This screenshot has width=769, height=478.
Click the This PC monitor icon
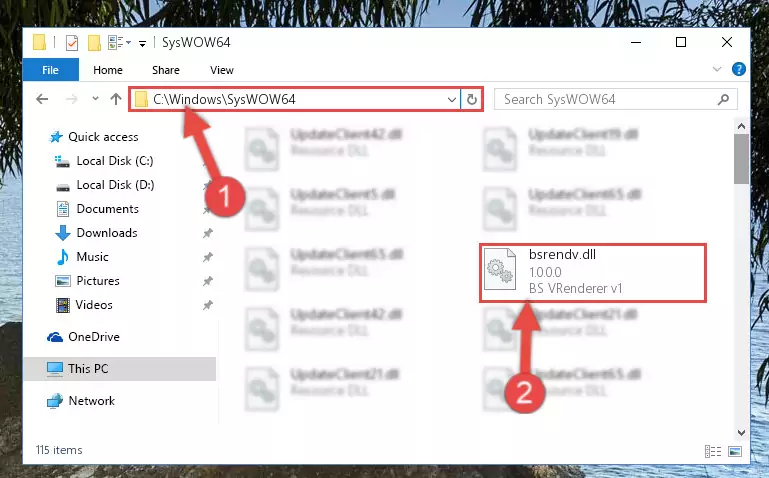point(55,369)
